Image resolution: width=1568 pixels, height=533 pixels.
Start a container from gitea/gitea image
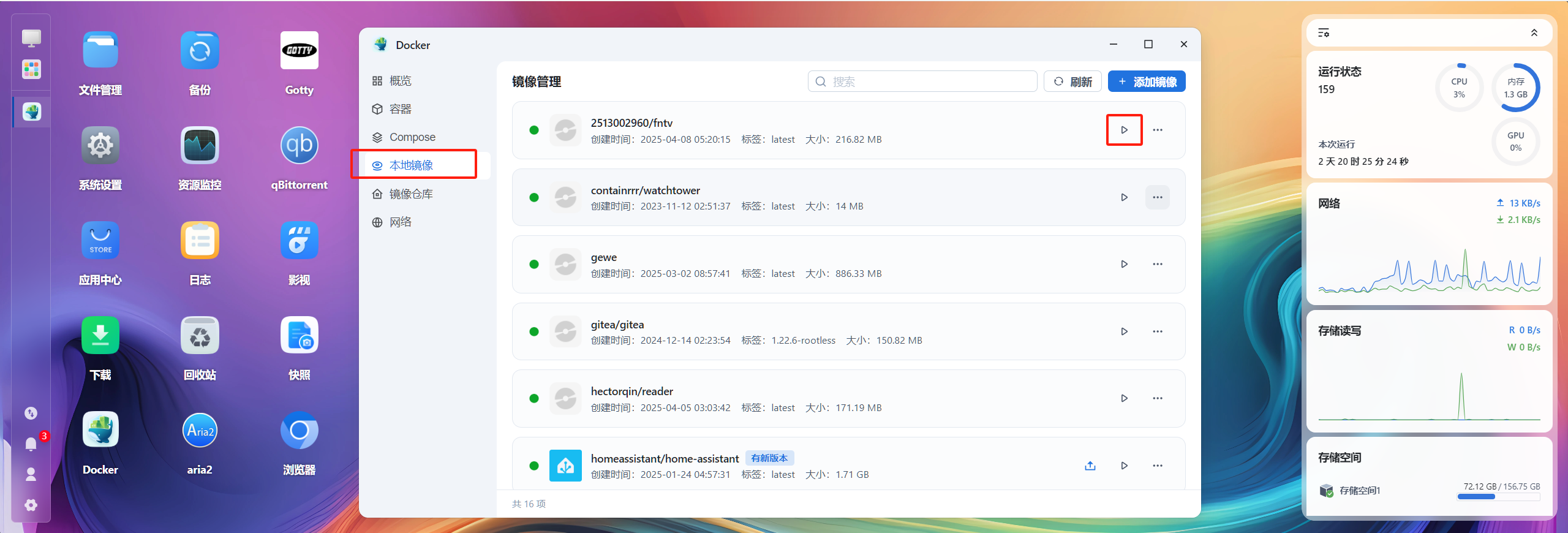click(x=1124, y=331)
